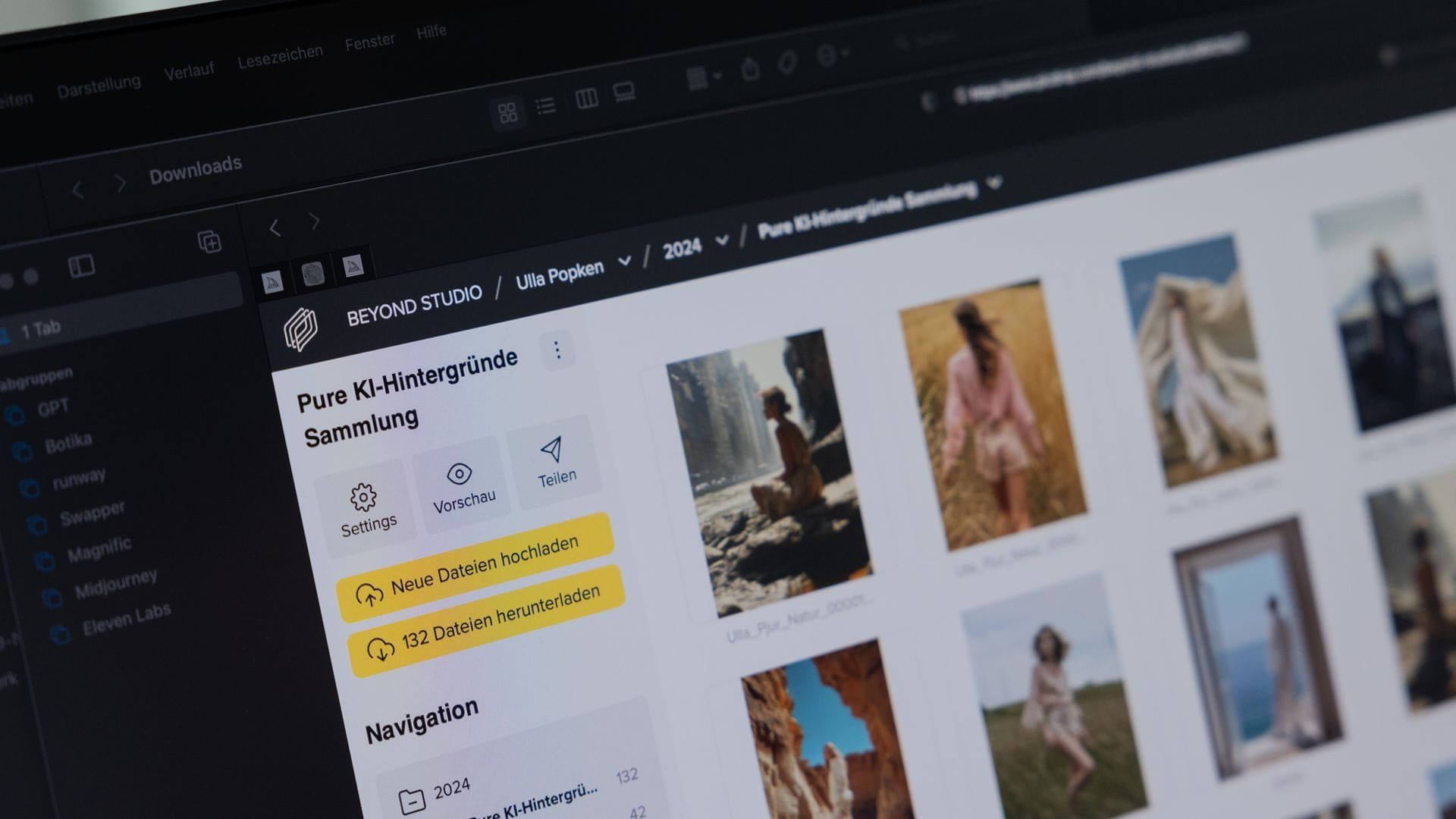Click the Finder share icon
1456x819 pixels.
coord(750,69)
